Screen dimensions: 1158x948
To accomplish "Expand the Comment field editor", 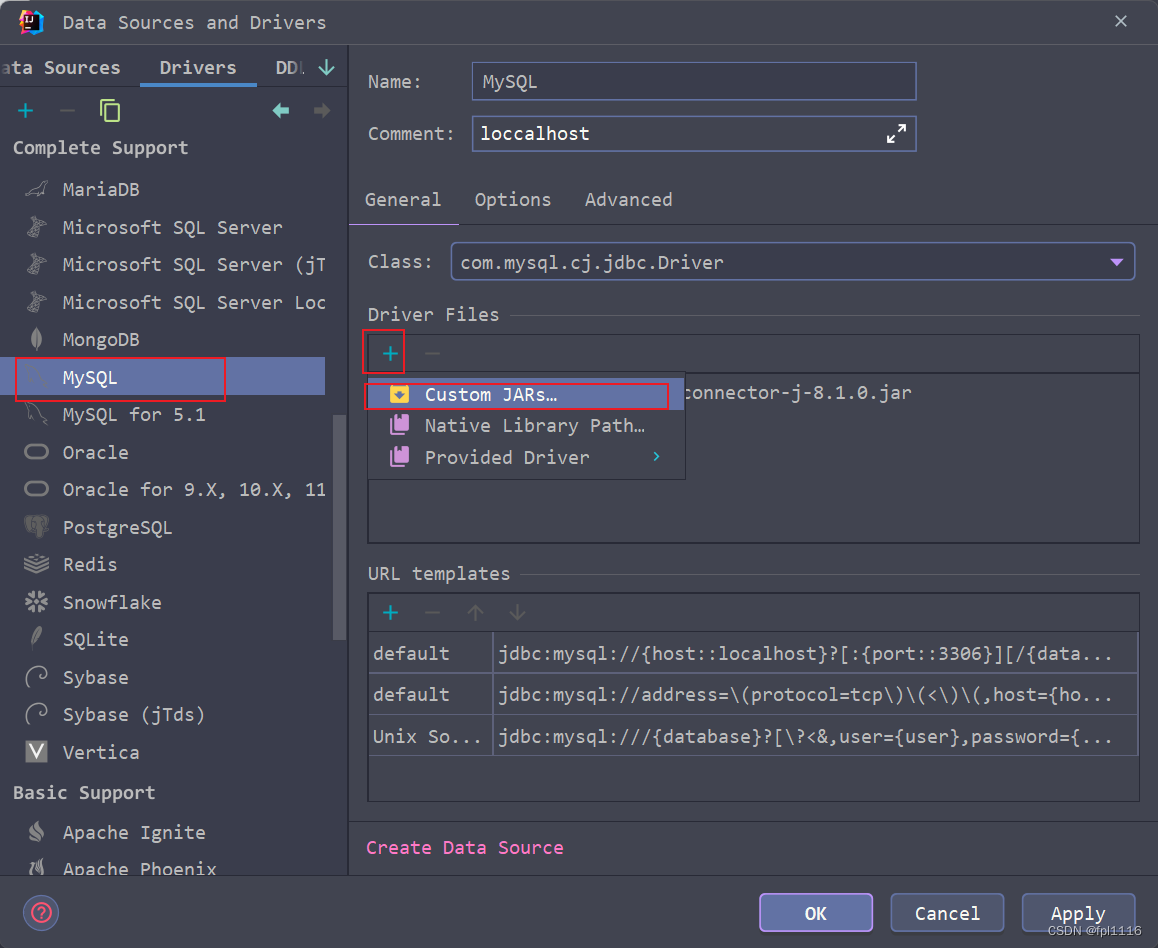I will coord(896,134).
